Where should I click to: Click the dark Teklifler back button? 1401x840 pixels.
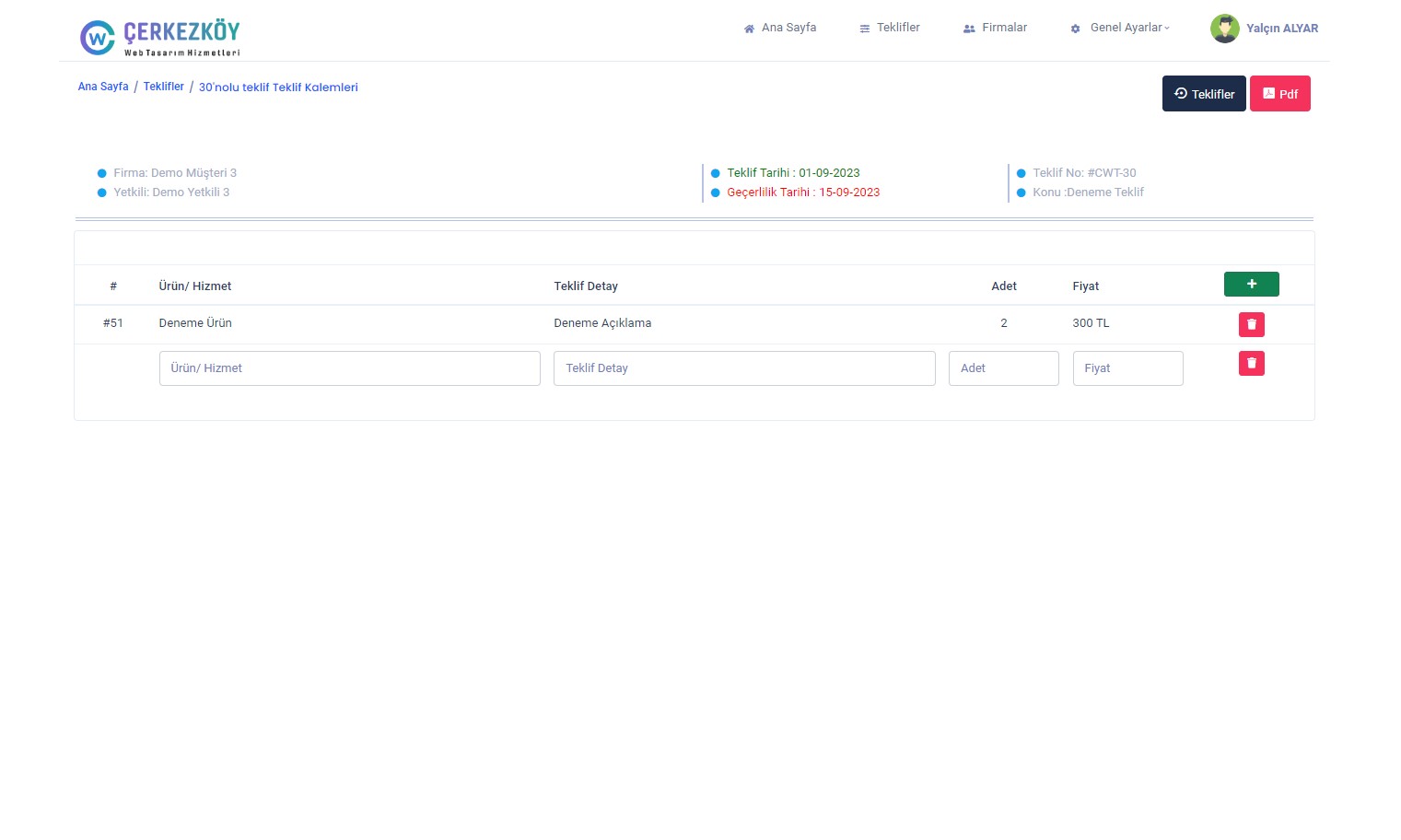coord(1203,94)
